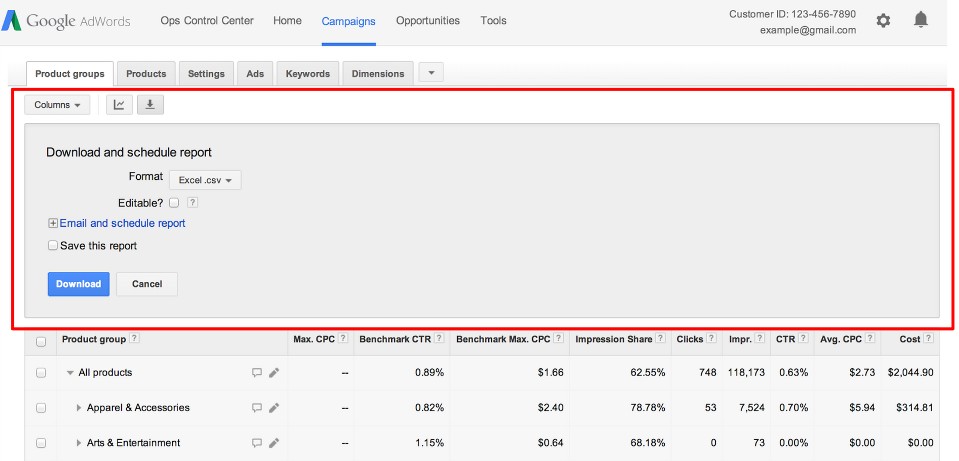Switch to the Ads tab
The image size is (959, 461).
point(255,74)
